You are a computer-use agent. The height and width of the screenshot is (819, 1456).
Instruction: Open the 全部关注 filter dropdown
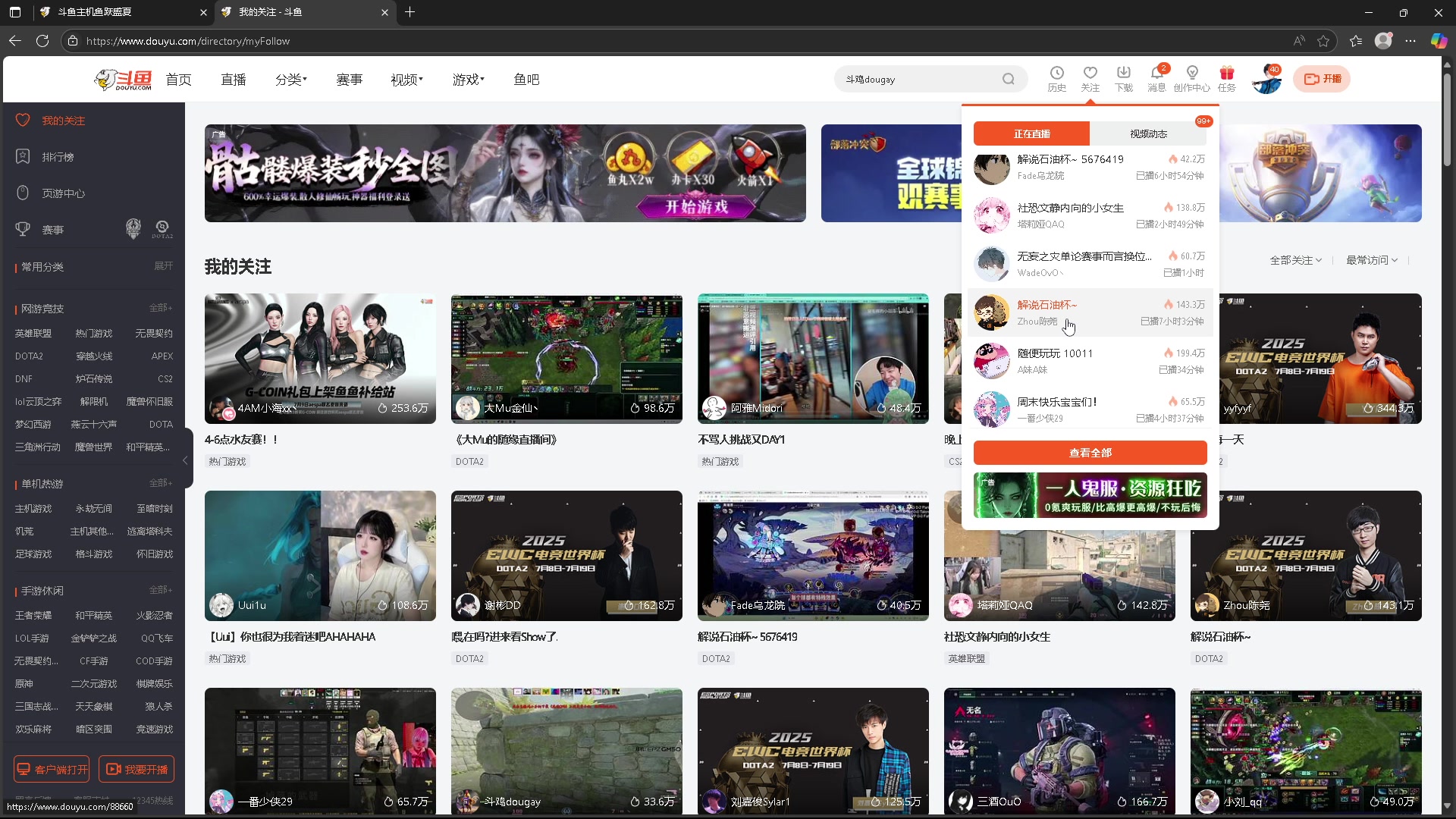[x=1296, y=260]
